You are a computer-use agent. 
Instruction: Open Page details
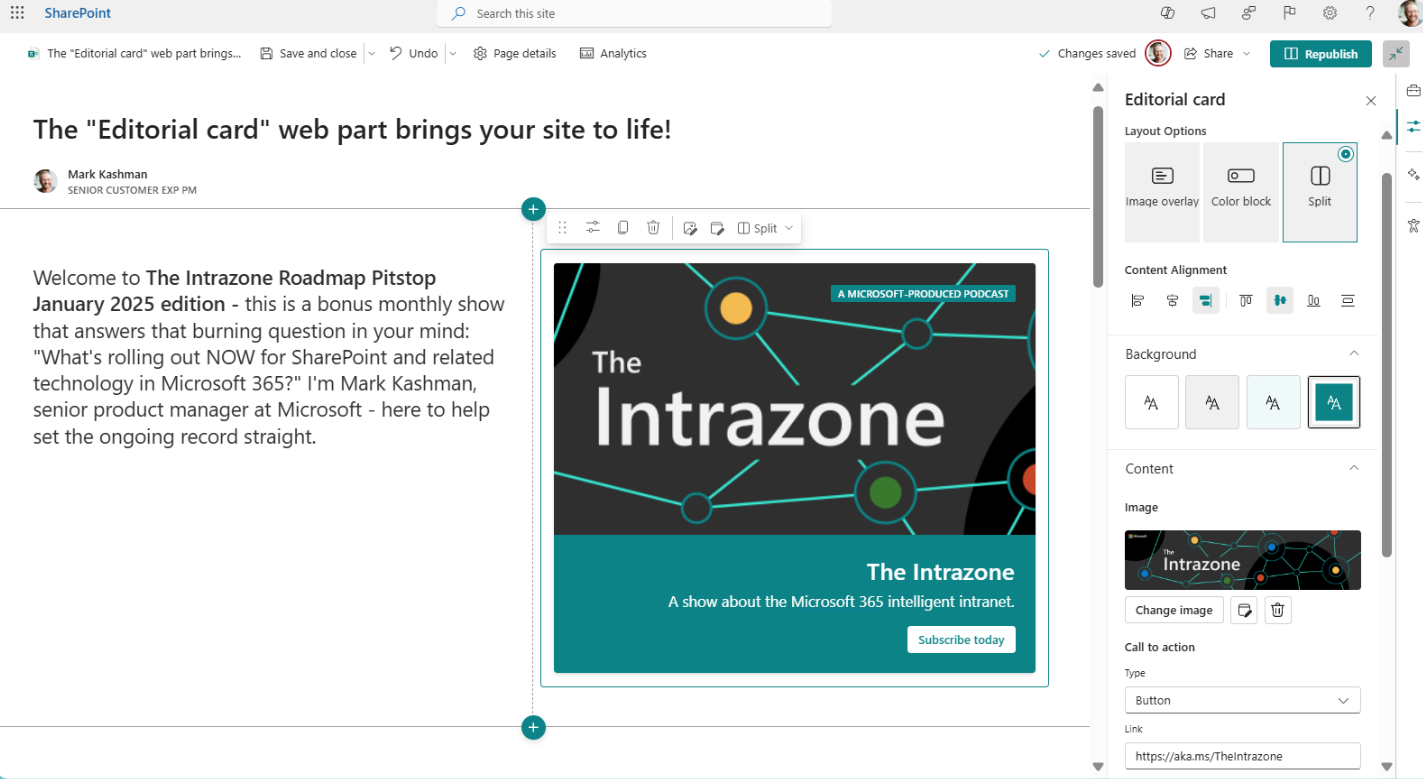(x=514, y=54)
